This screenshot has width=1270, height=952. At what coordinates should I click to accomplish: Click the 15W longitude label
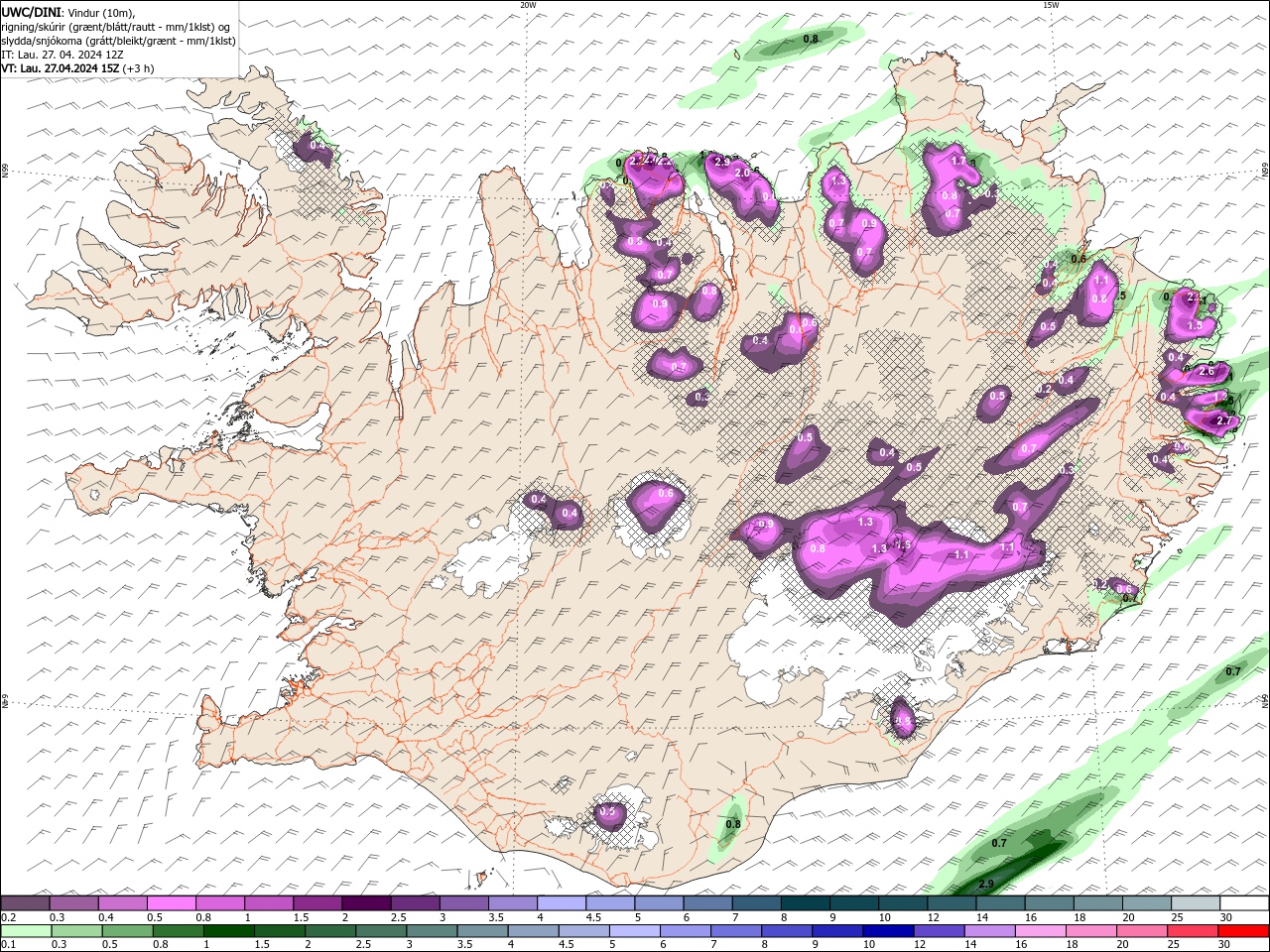tap(1051, 4)
